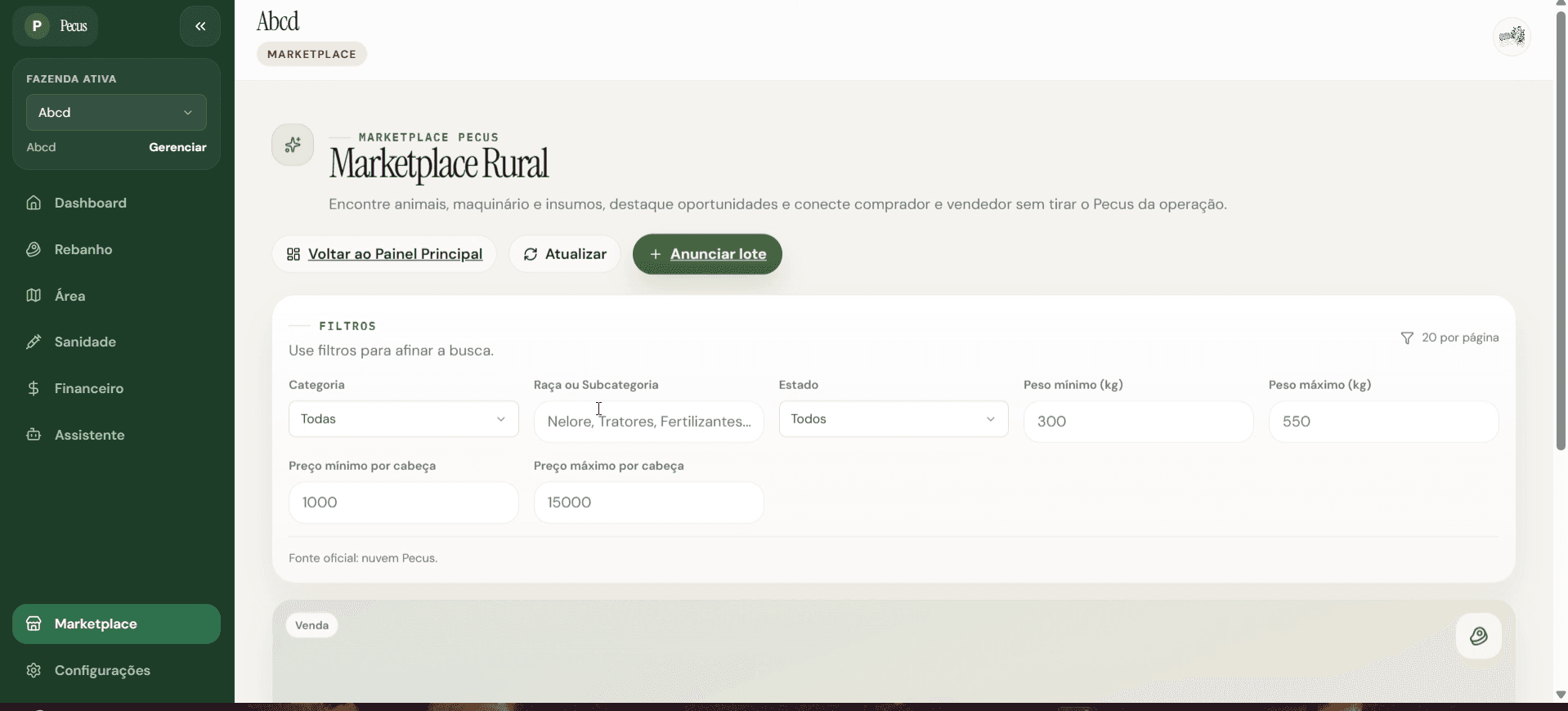
Task: Click the page vertical scrollbar thumb
Action: (1561, 230)
